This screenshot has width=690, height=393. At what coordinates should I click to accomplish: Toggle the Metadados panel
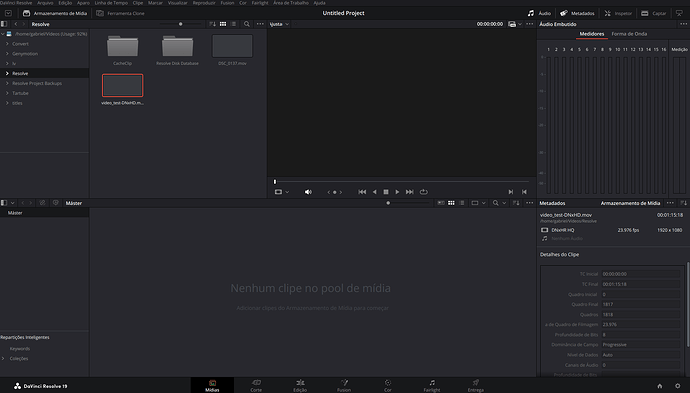coord(577,13)
